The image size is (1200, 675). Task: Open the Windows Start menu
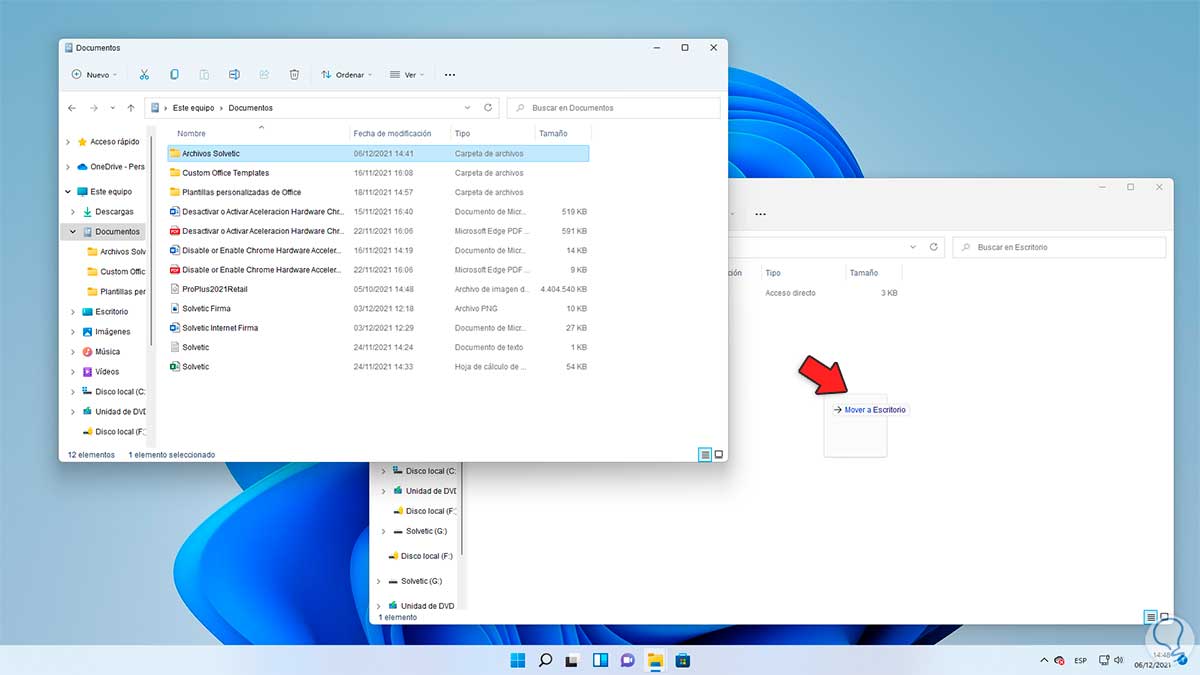click(x=518, y=660)
